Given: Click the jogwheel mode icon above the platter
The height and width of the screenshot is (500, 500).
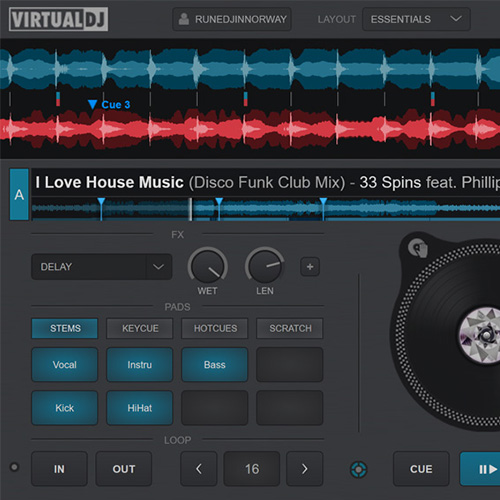Looking at the screenshot, I should 418,248.
